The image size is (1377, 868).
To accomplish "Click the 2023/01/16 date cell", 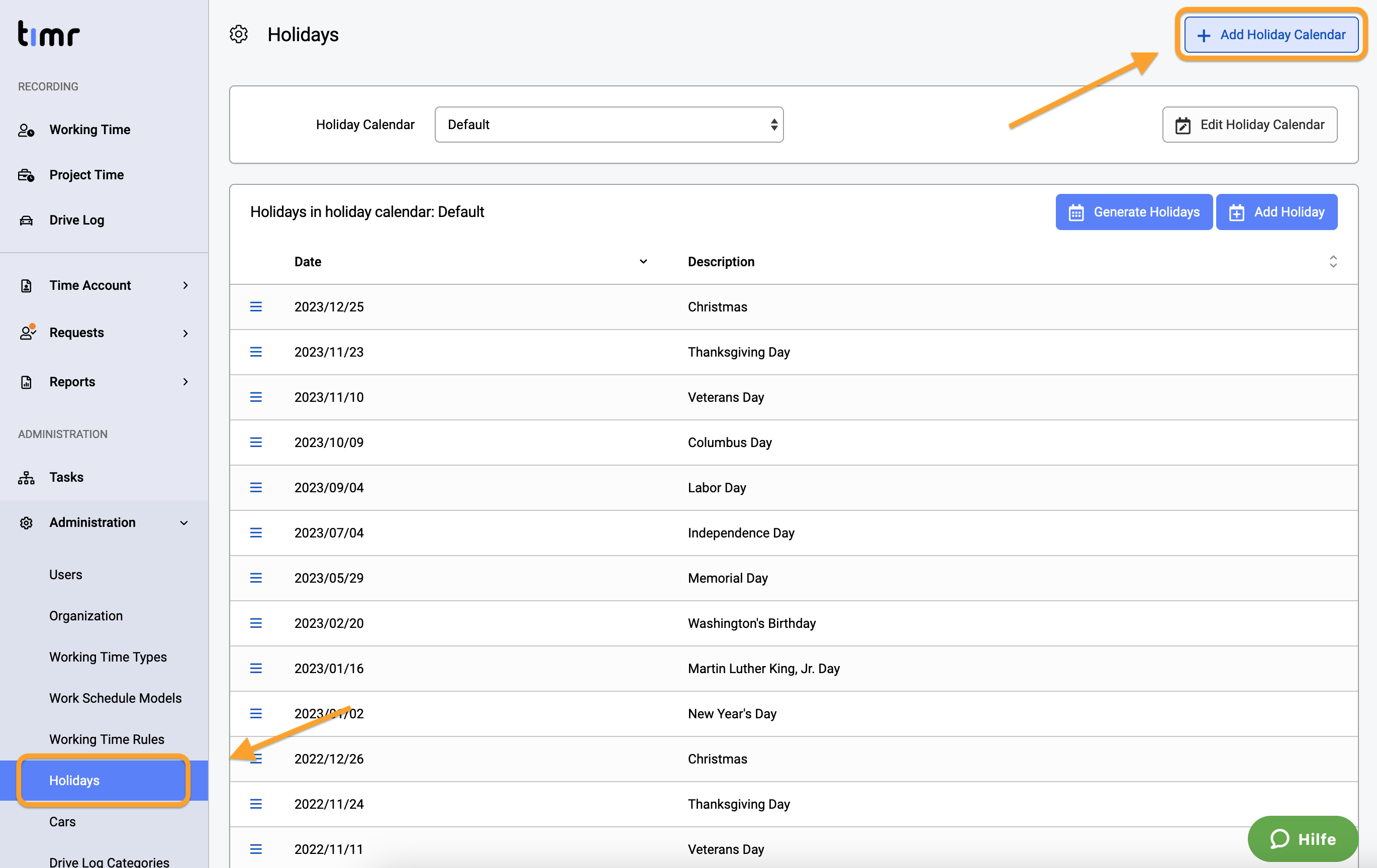I will [329, 668].
